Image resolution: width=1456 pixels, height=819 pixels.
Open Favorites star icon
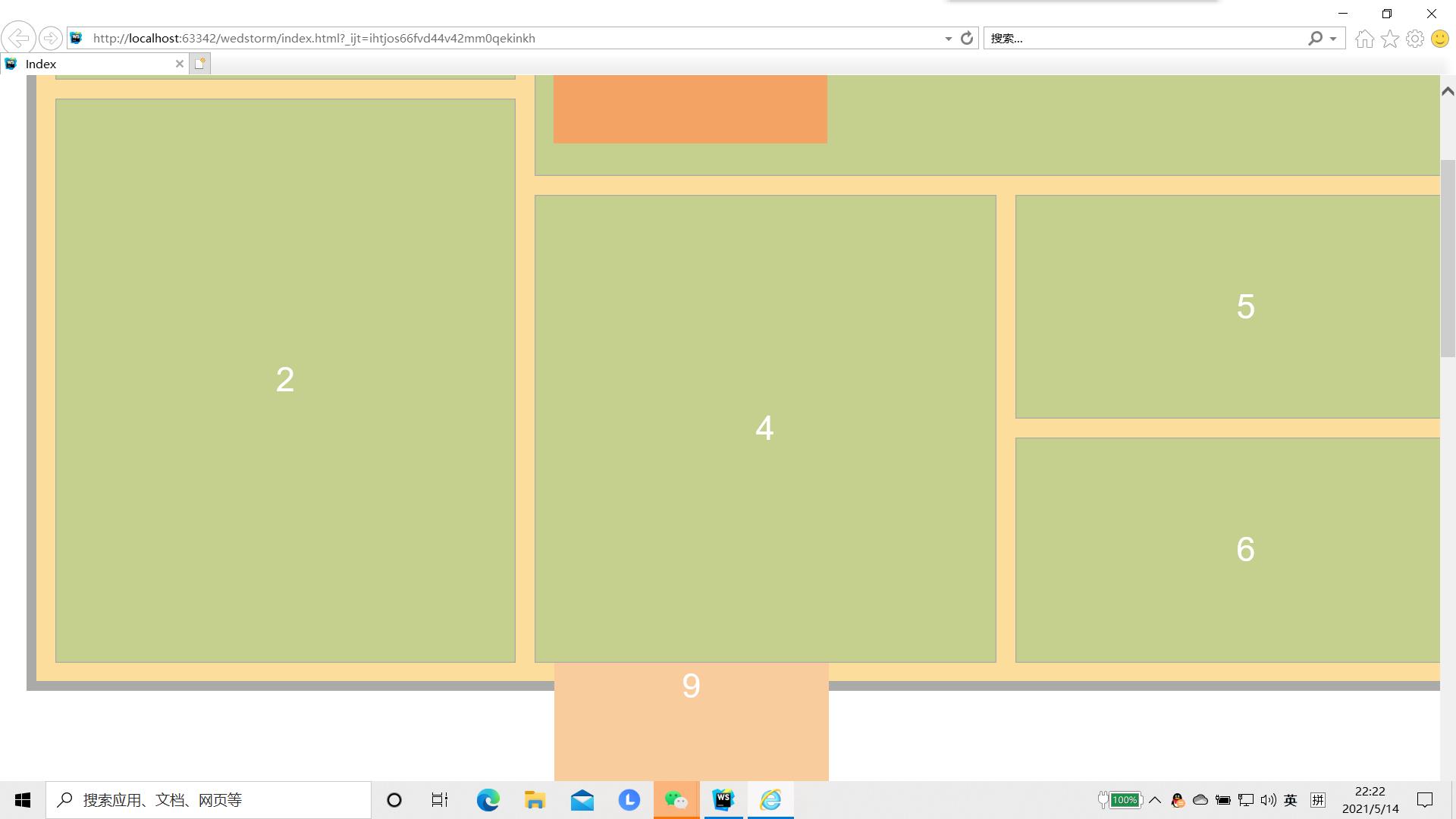click(1390, 39)
